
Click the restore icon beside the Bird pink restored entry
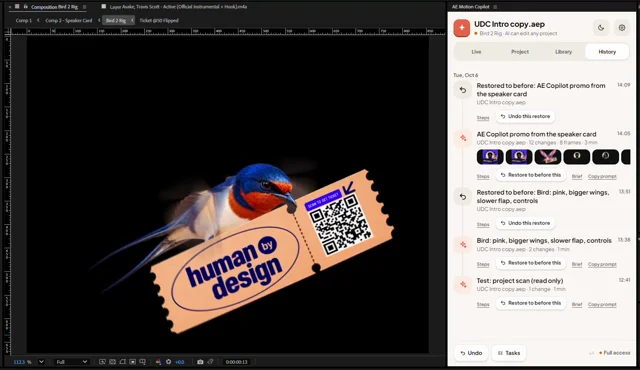point(463,197)
